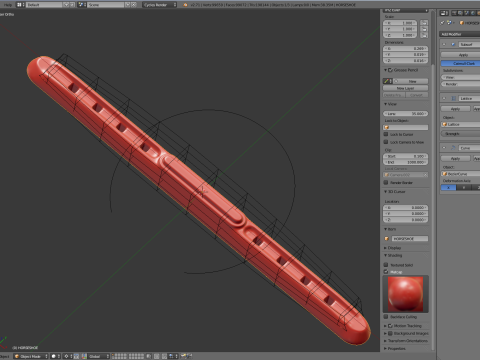Click the Properties editor type icon

point(444,13)
